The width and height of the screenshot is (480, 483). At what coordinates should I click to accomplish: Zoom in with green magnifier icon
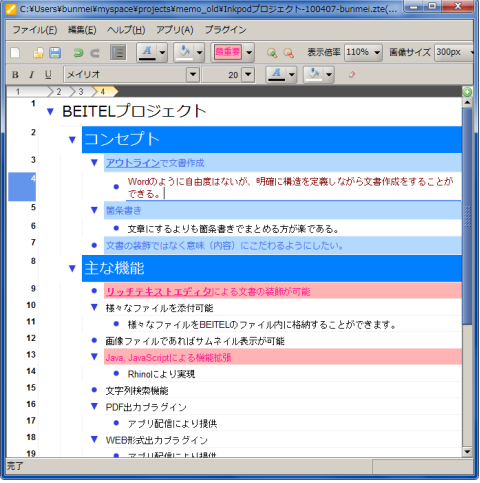click(x=272, y=53)
